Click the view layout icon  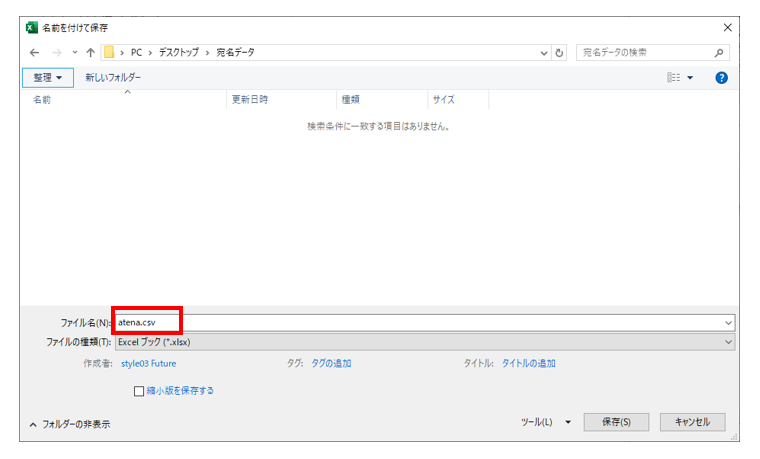click(x=675, y=77)
